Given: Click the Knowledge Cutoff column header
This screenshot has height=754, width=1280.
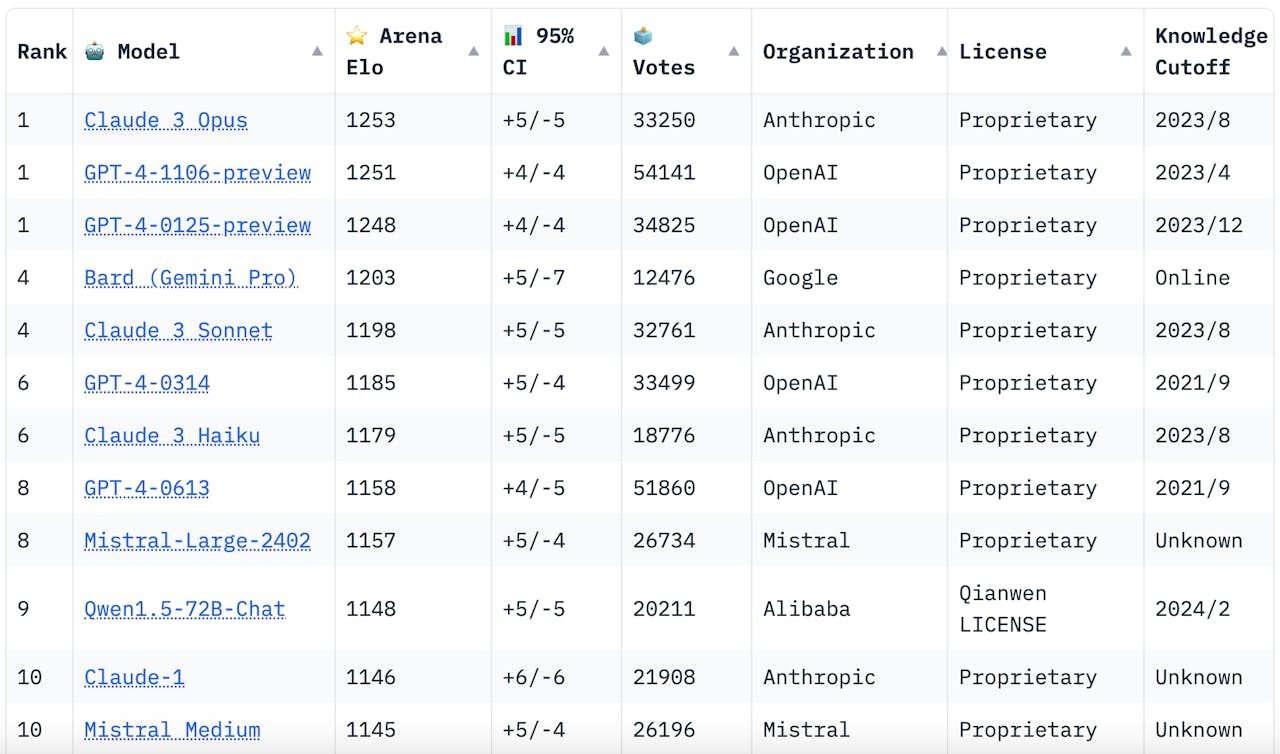Looking at the screenshot, I should (x=1209, y=51).
